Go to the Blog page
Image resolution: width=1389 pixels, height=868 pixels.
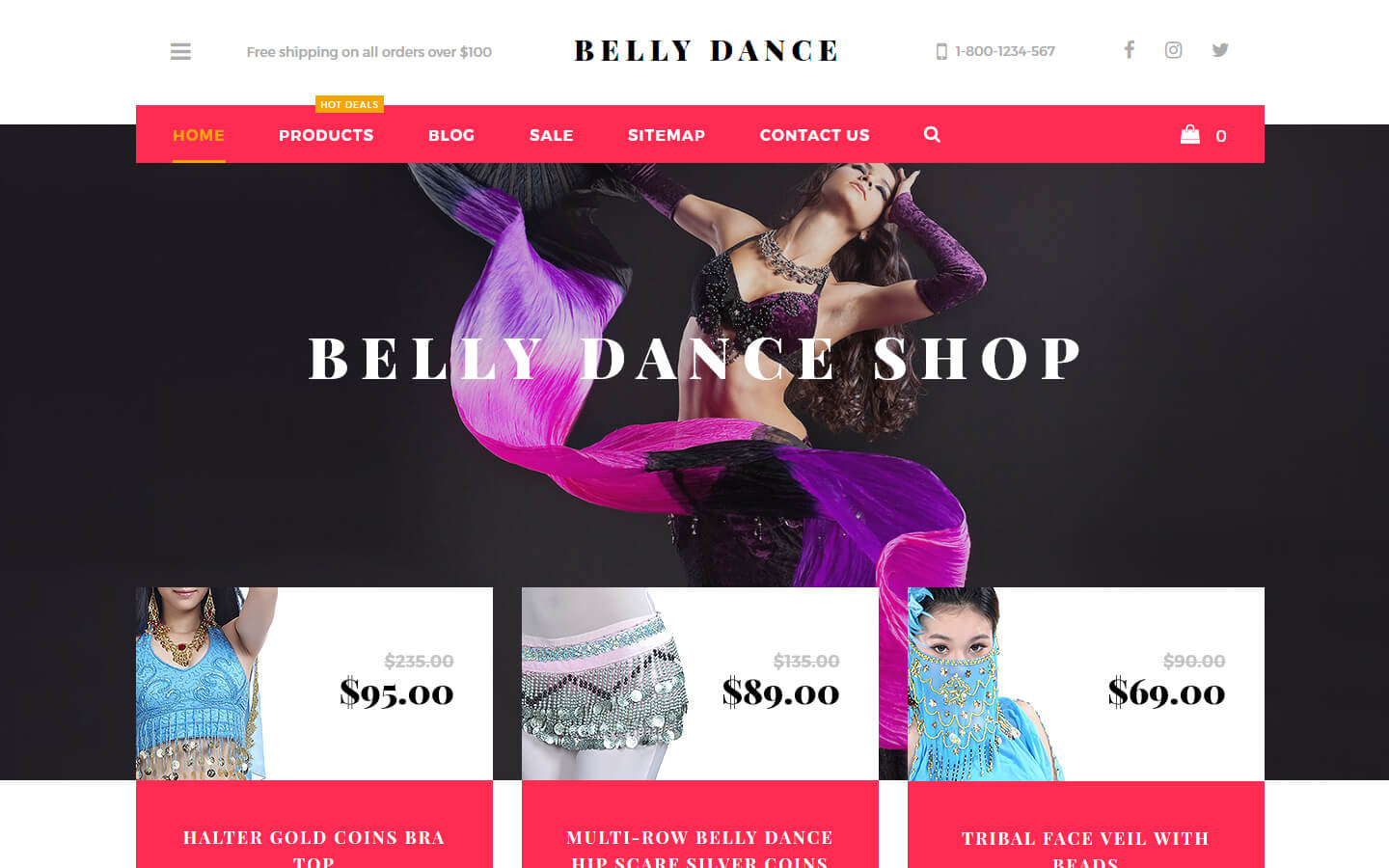tap(451, 135)
